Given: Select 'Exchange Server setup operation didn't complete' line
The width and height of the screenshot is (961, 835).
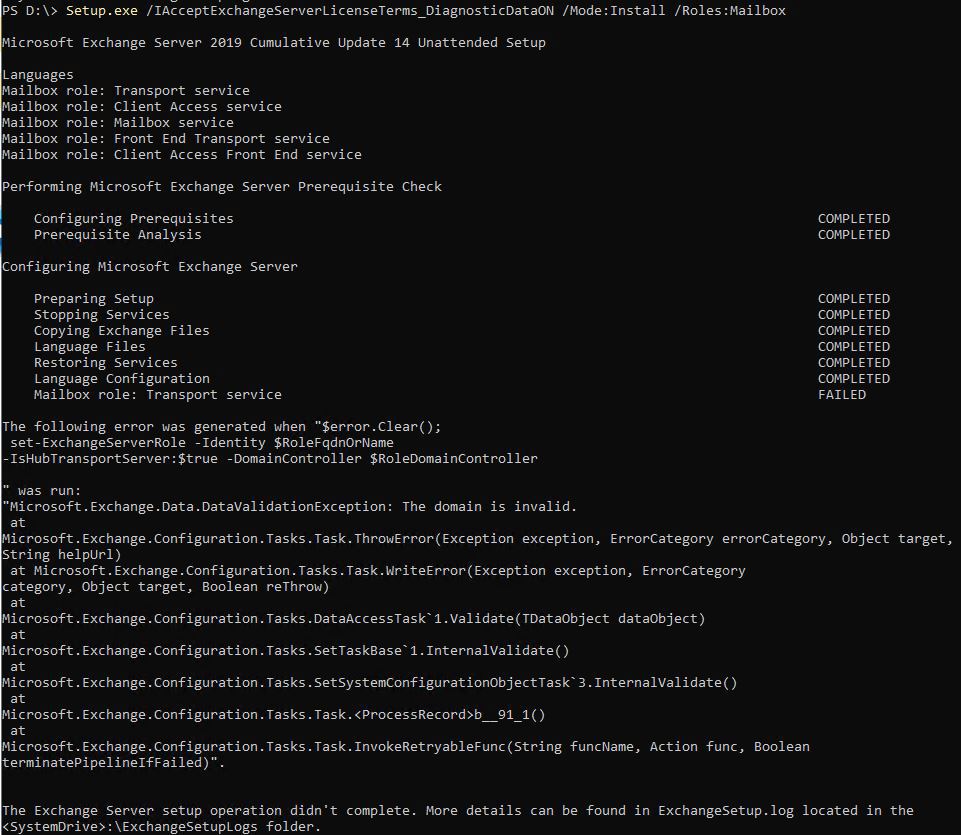Looking at the screenshot, I should [x=458, y=811].
